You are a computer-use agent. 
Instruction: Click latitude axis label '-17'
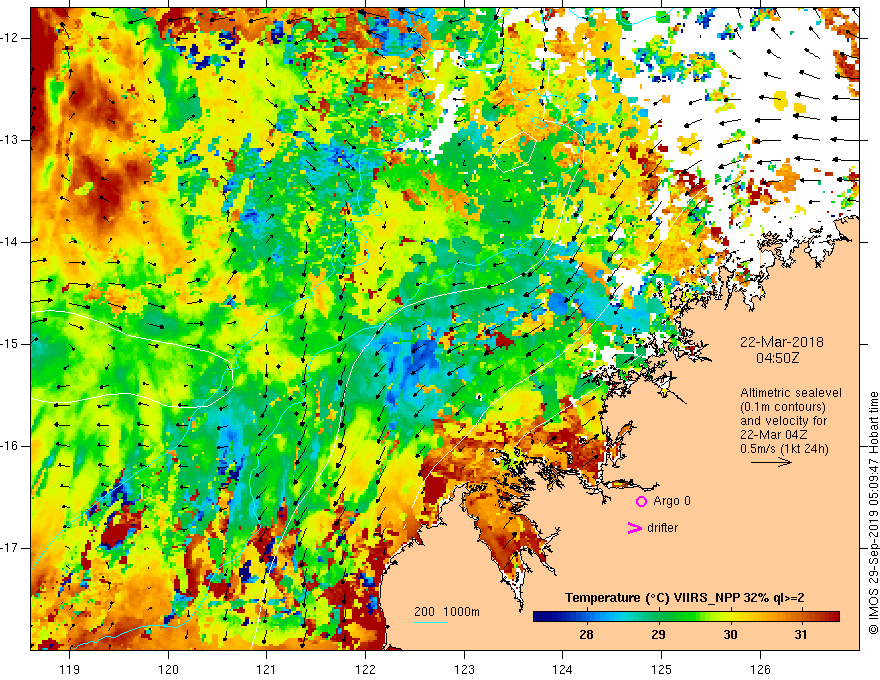pyautogui.click(x=10, y=548)
